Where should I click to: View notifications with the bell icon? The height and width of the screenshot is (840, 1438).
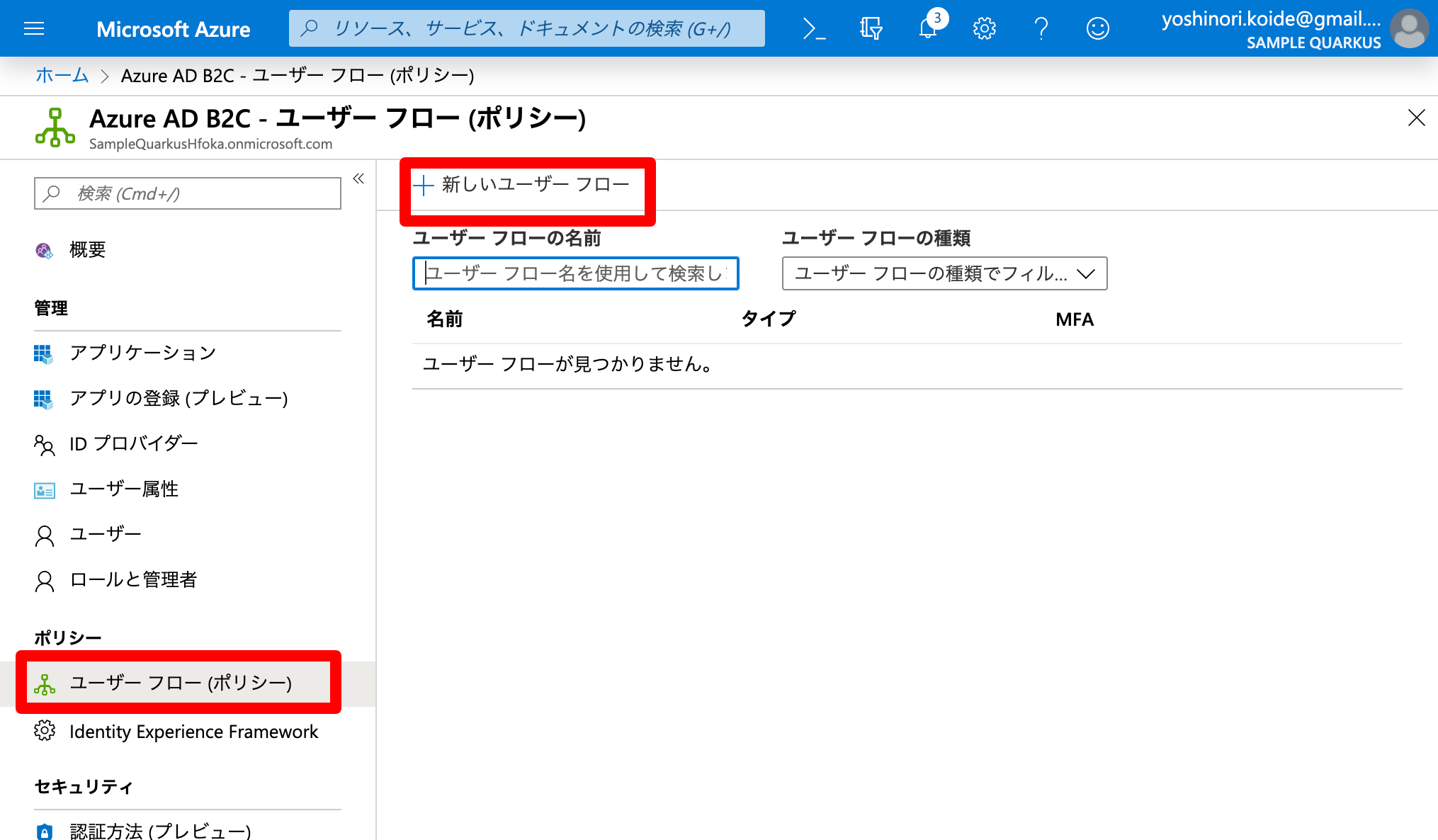(927, 28)
